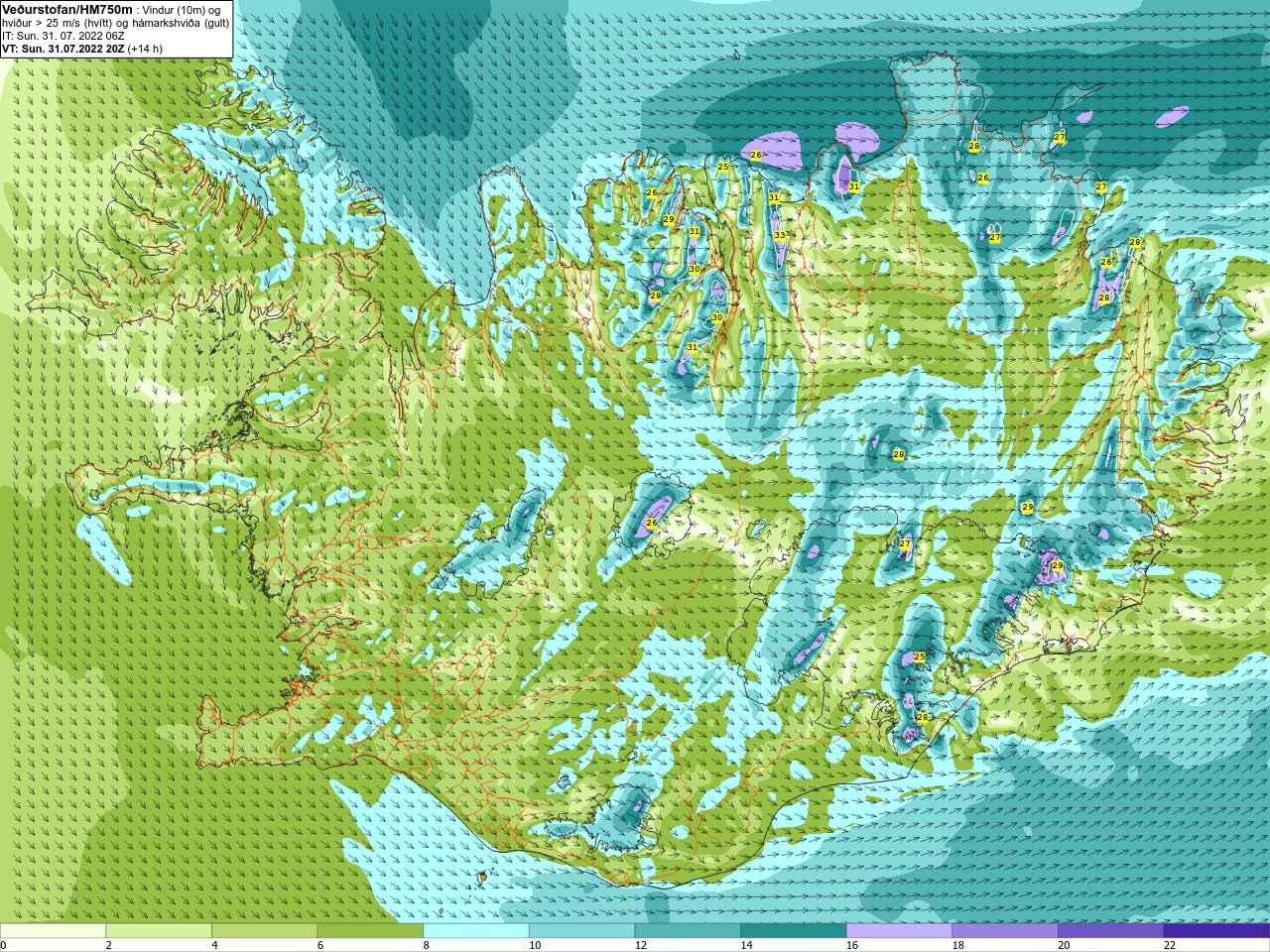The width and height of the screenshot is (1270, 952).
Task: Click the legend tick label 22
Action: pos(1170,945)
